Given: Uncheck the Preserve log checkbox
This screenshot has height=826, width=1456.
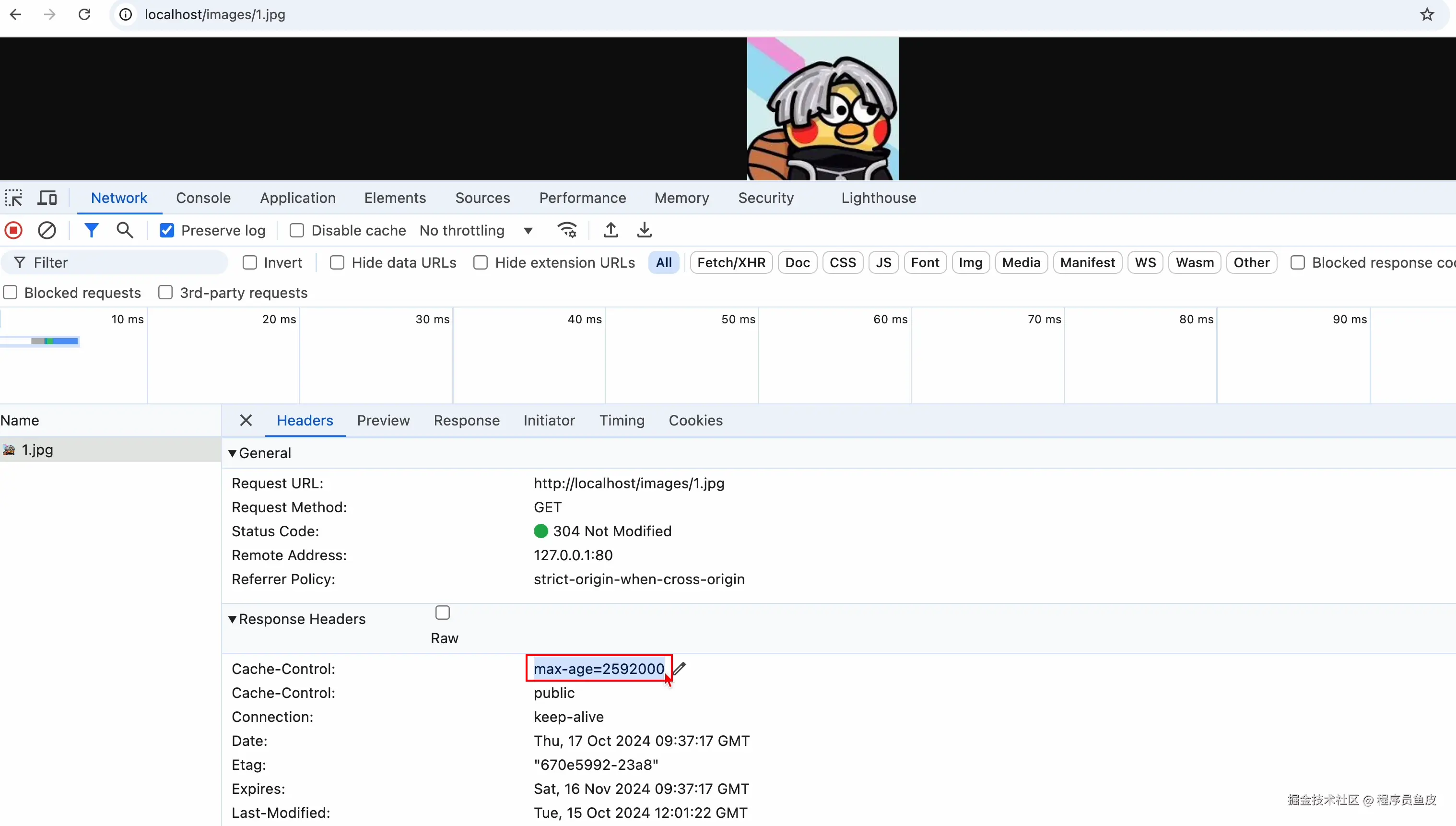Looking at the screenshot, I should 167,230.
